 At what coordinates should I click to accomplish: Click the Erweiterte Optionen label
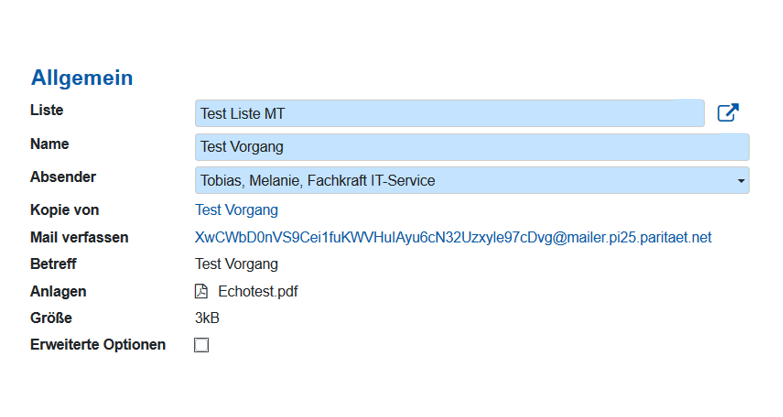98,345
